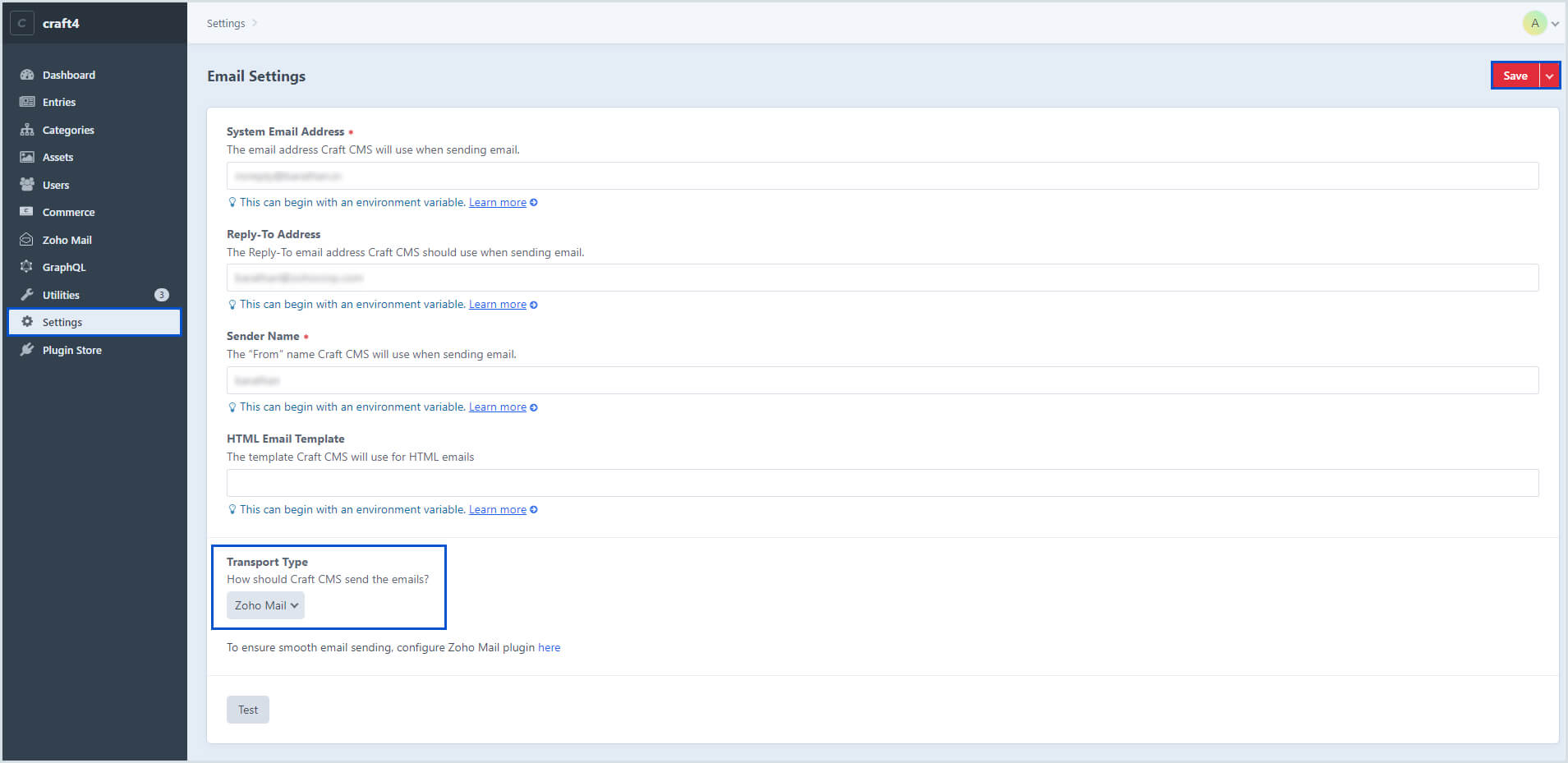The height and width of the screenshot is (763, 1568).
Task: Click arrow icon beside System Email Learn more
Action: [x=534, y=203]
